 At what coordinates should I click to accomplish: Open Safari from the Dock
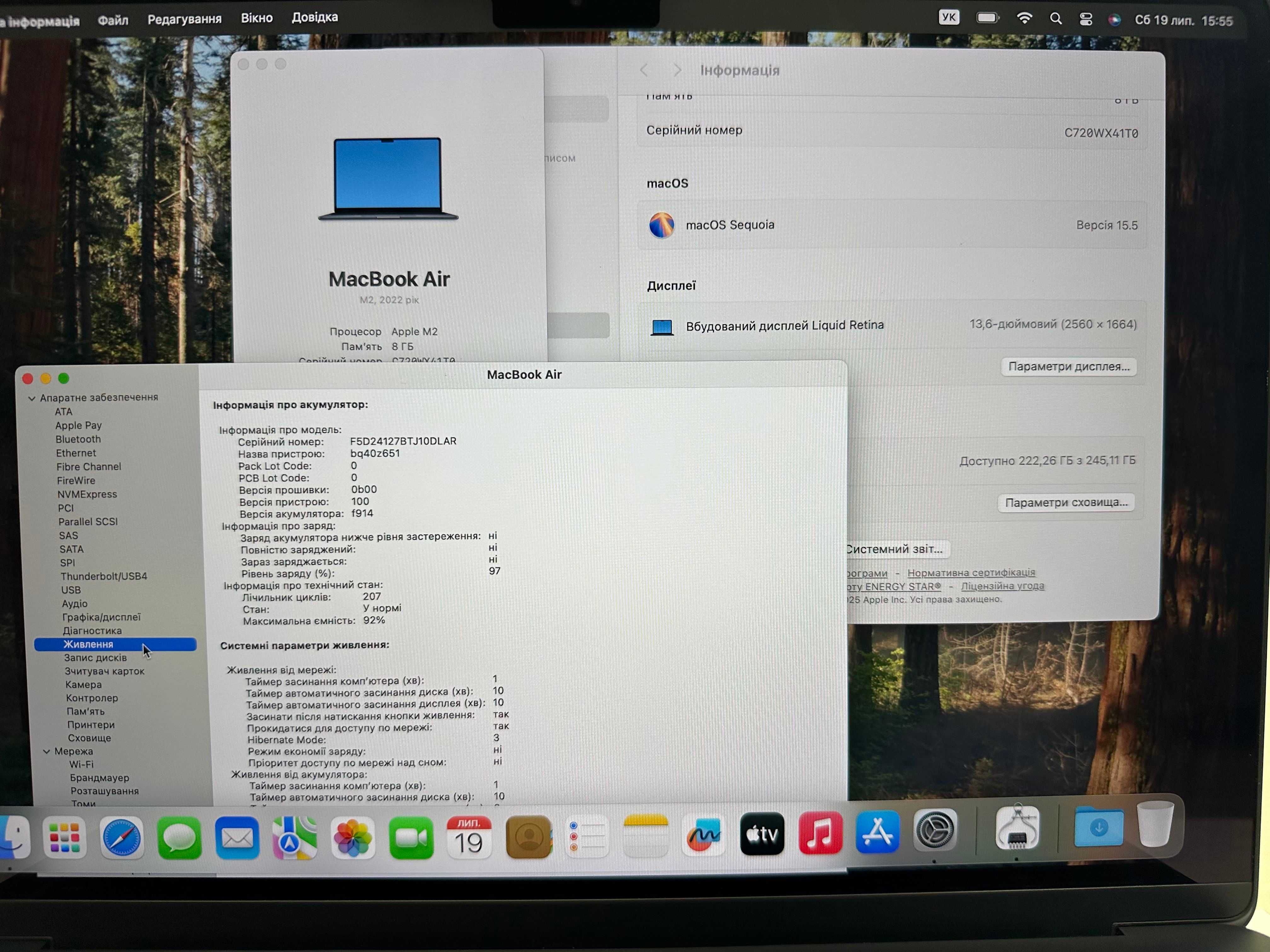click(121, 837)
